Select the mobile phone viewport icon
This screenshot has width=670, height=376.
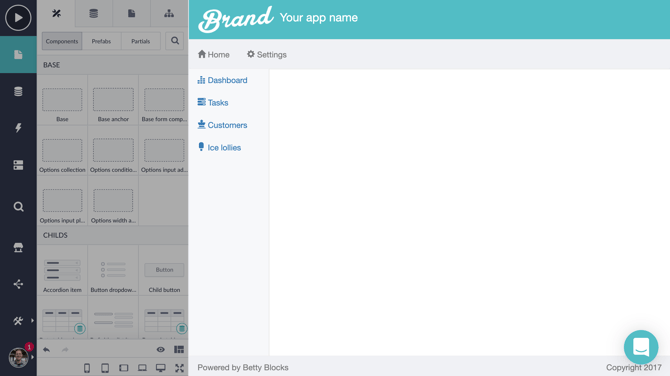point(87,368)
